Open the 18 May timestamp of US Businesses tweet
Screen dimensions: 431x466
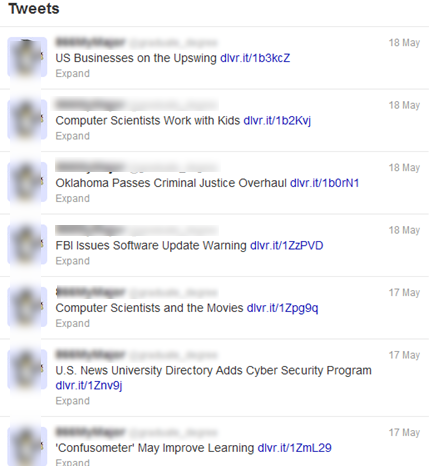[x=404, y=43]
